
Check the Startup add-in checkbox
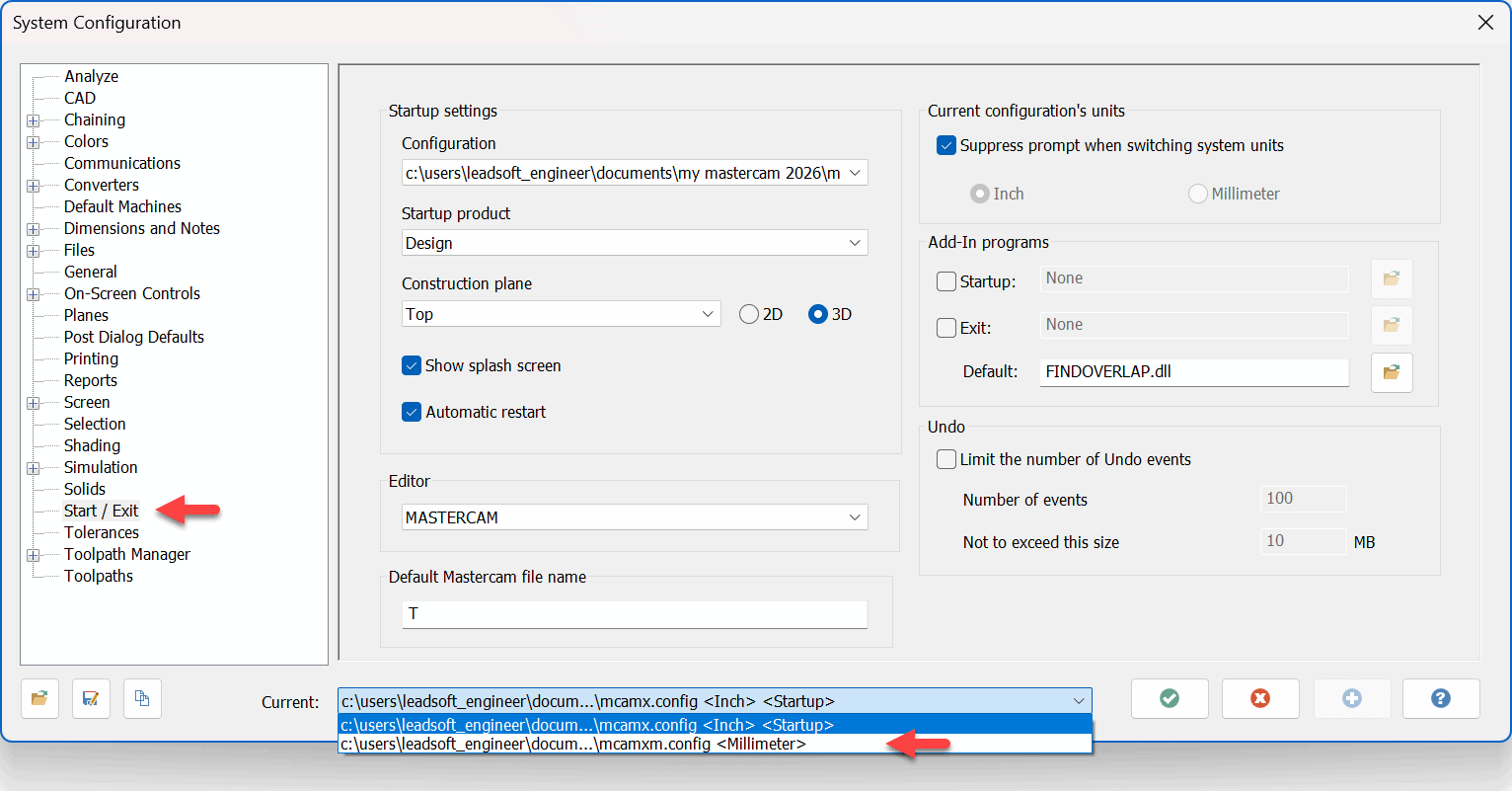tap(946, 281)
